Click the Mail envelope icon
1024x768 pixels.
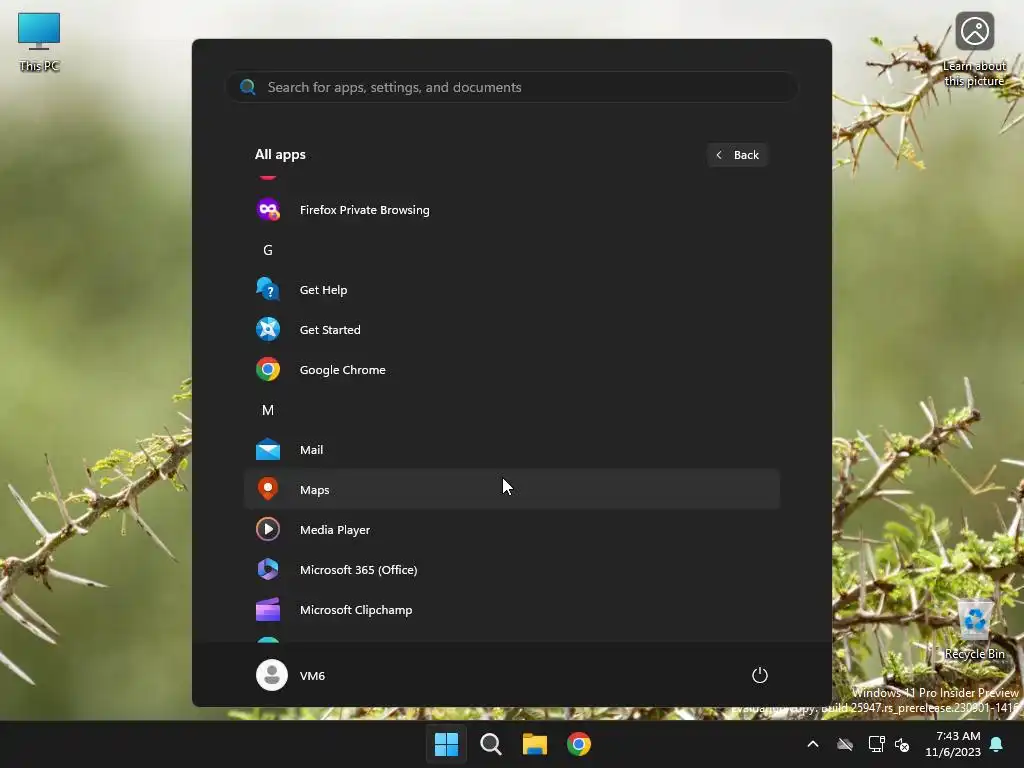(x=268, y=450)
